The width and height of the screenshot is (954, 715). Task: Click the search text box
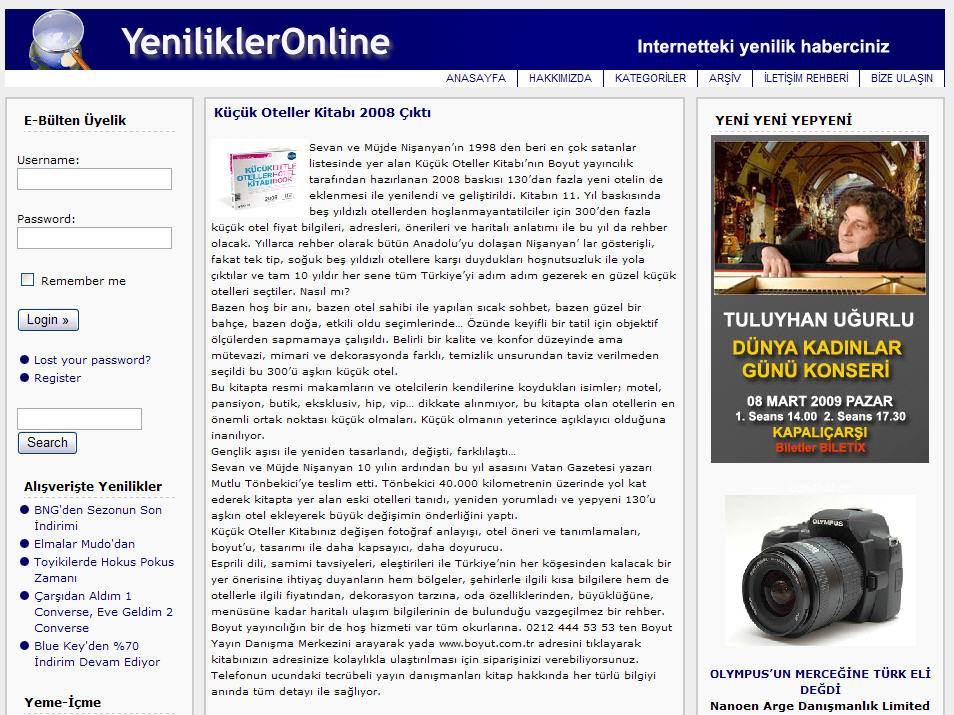tap(79, 418)
